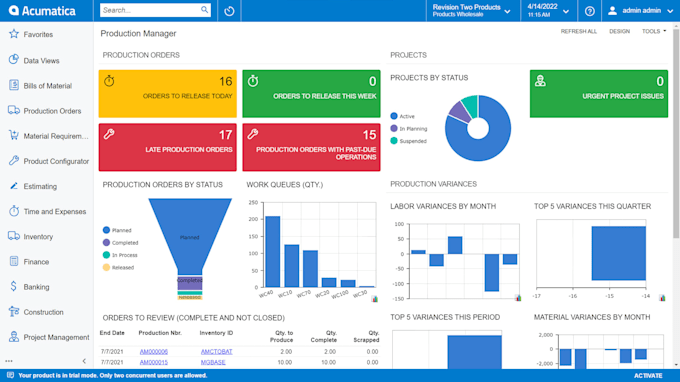Open Bills of Material sidebar icon
Image resolution: width=680 pixels, height=382 pixels.
pyautogui.click(x=14, y=85)
